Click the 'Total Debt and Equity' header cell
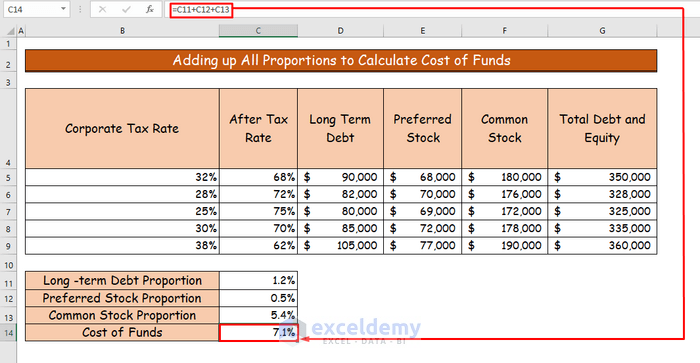 [602, 129]
